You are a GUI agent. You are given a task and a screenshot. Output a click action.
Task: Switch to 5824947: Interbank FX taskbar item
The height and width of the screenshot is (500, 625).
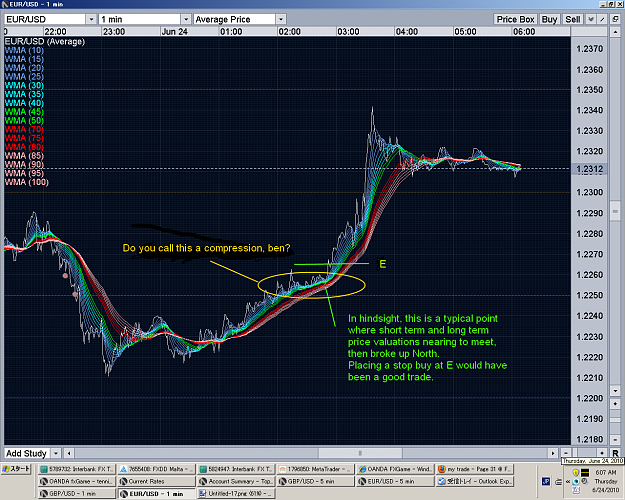point(236,469)
